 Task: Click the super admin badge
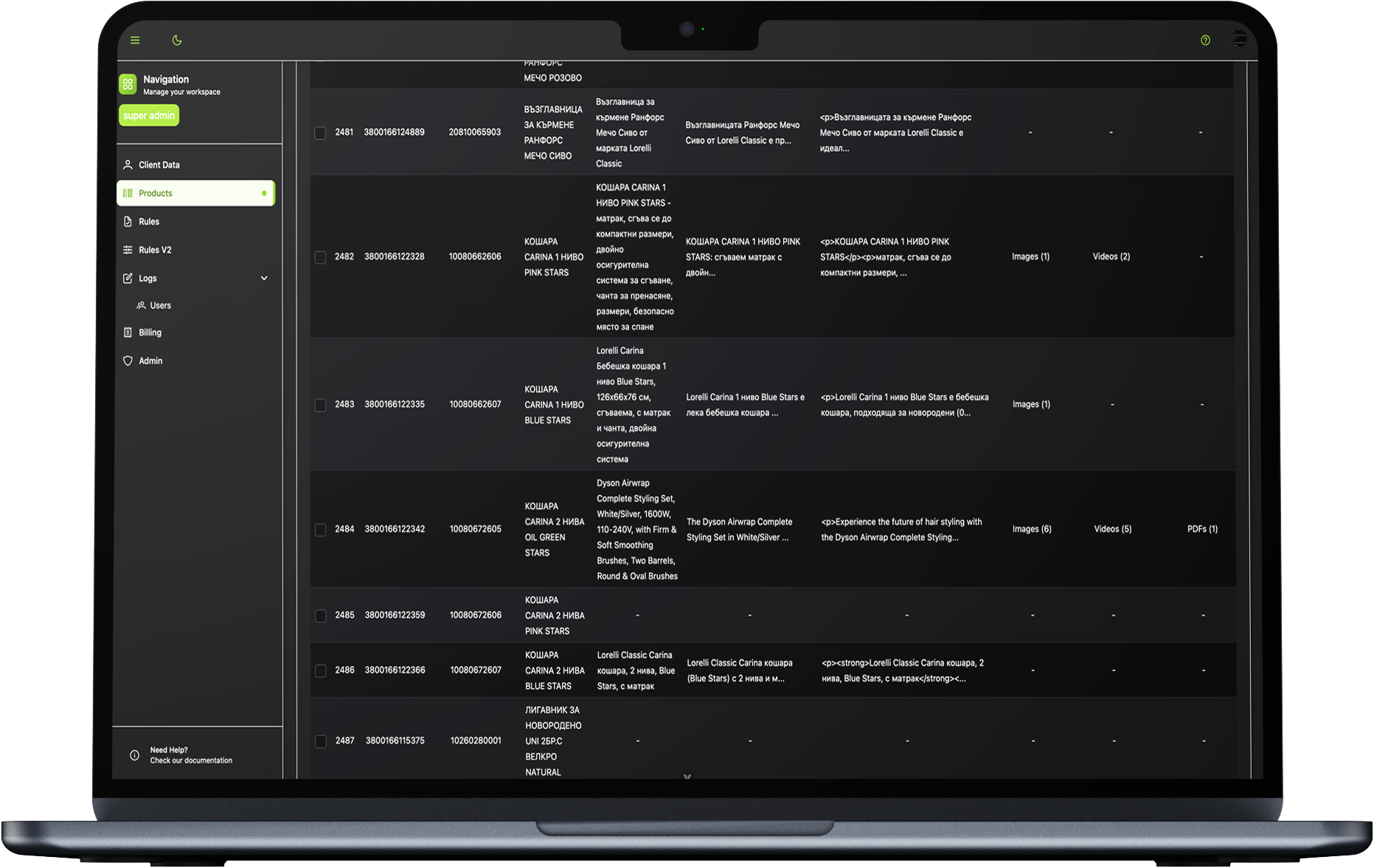[149, 116]
